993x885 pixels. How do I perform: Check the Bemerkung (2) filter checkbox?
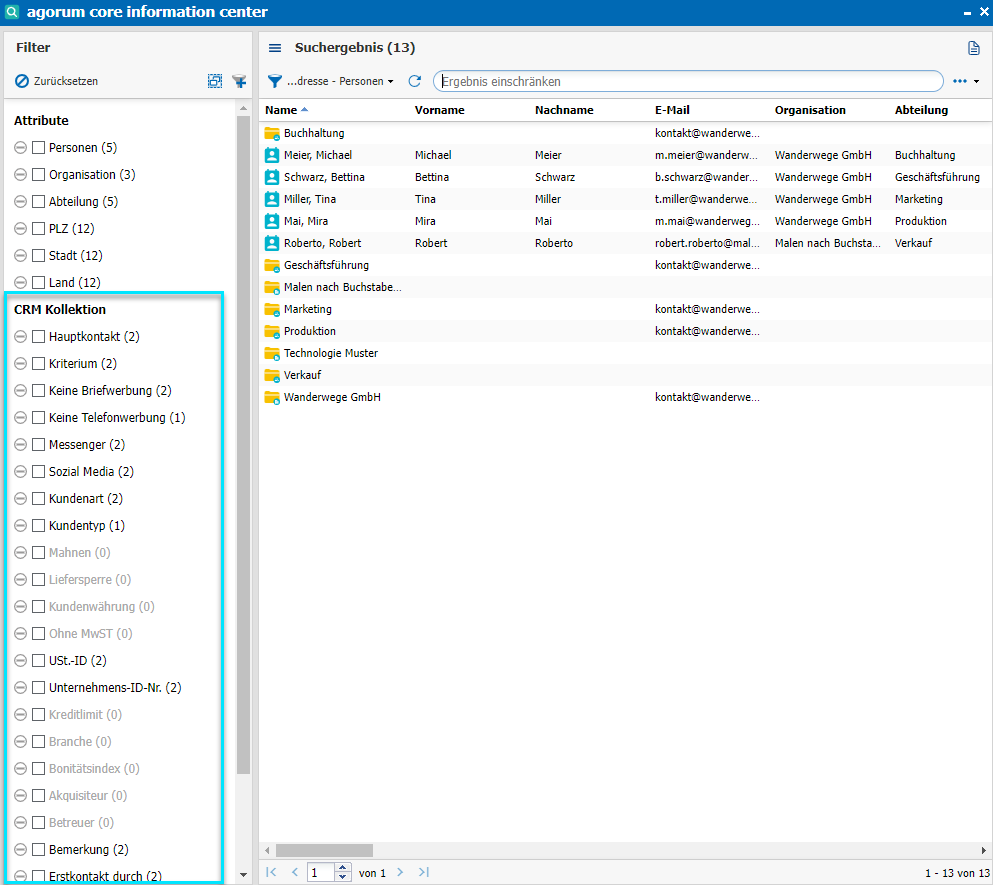click(39, 850)
